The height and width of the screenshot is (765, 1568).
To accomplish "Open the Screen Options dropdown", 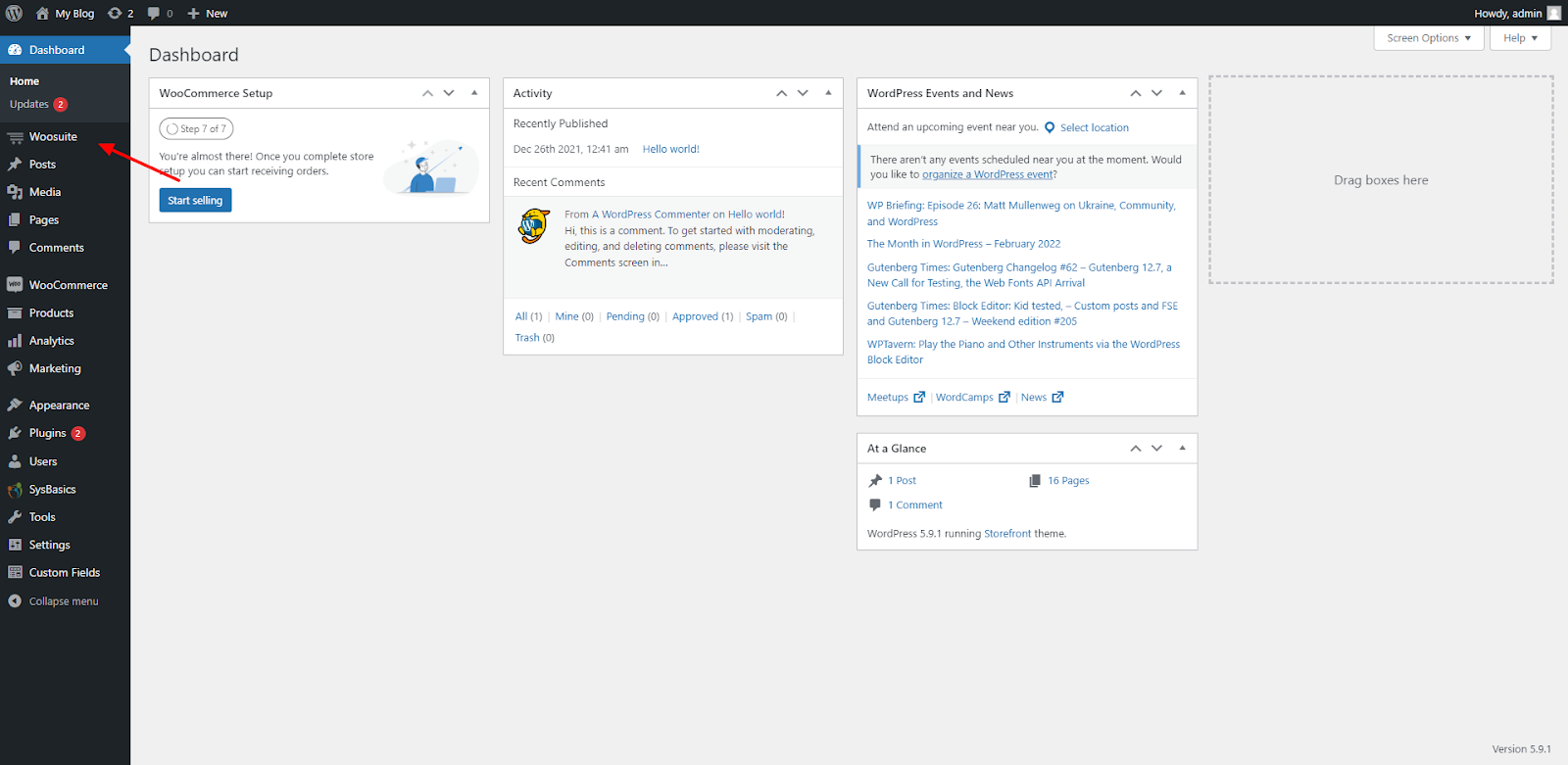I will [1429, 38].
